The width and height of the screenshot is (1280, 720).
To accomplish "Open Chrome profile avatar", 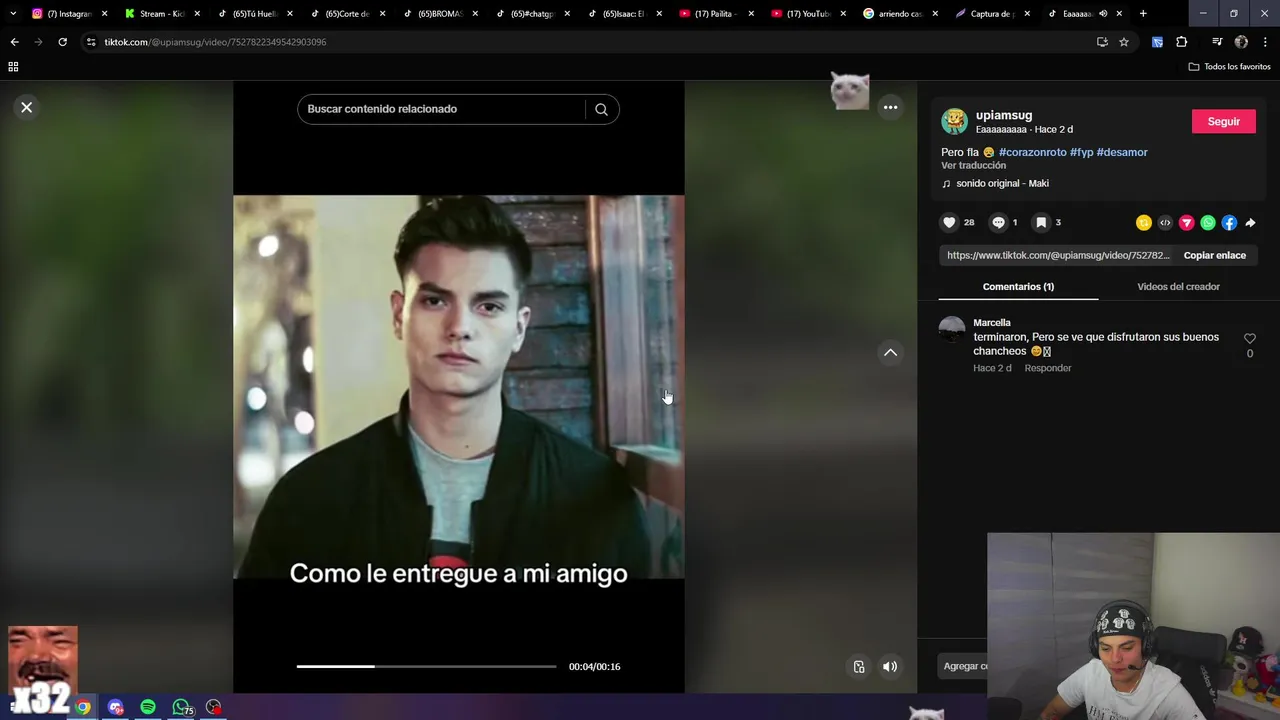I will pos(1241,42).
